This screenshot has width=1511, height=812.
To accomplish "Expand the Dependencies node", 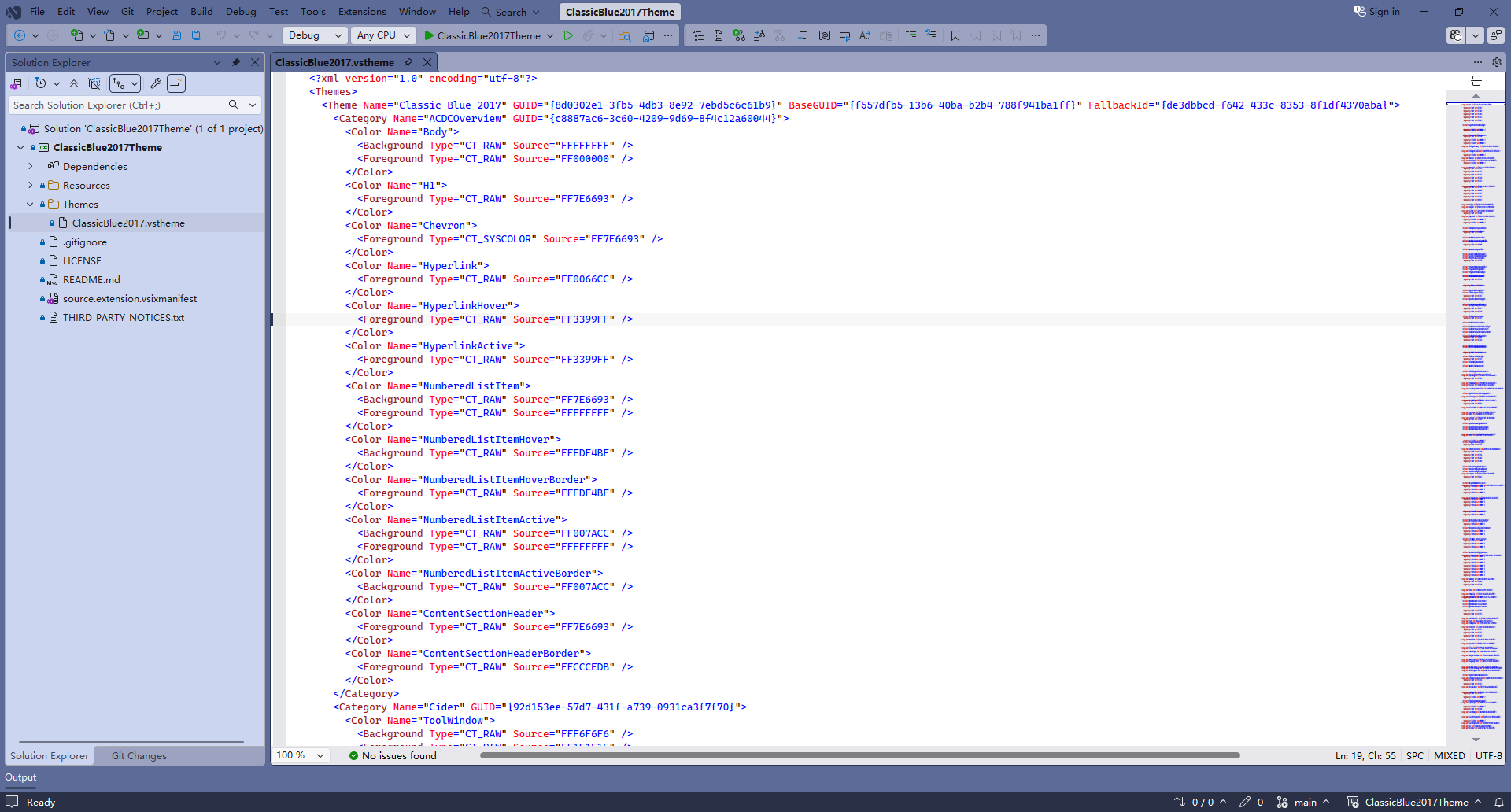I will coord(30,166).
